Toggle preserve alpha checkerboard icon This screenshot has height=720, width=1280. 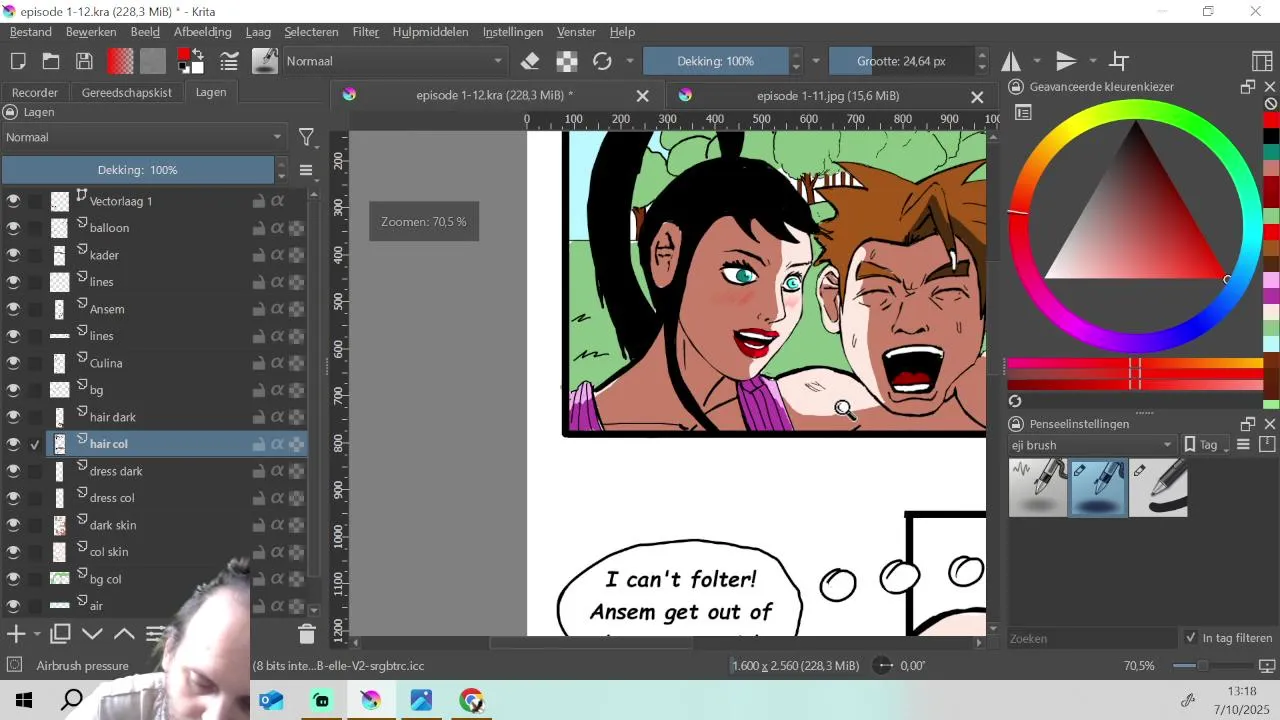click(567, 61)
